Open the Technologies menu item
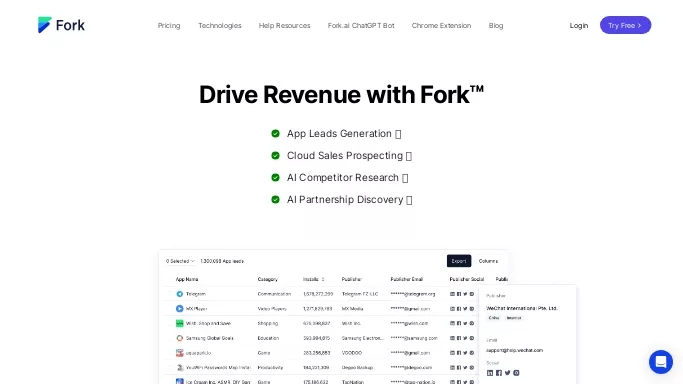 coord(220,26)
